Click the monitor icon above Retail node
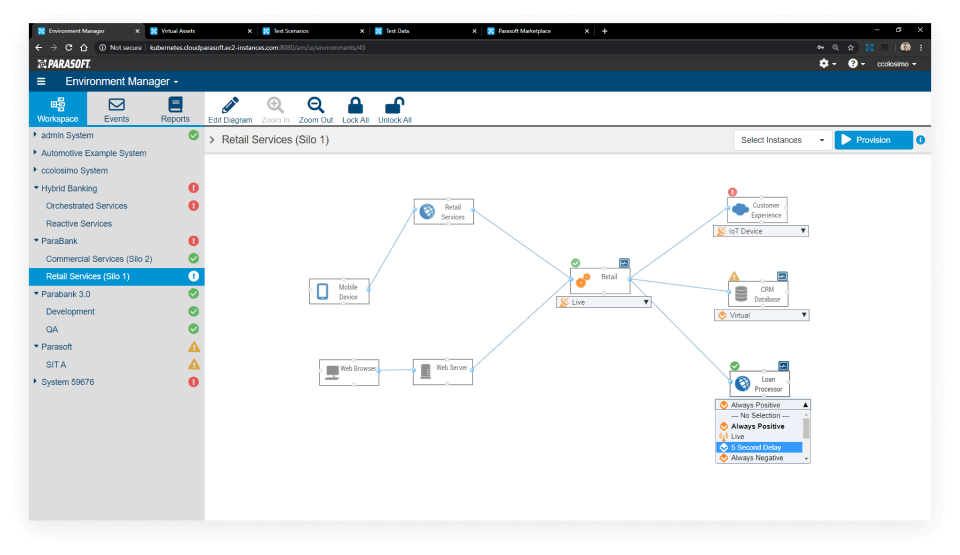 (624, 263)
